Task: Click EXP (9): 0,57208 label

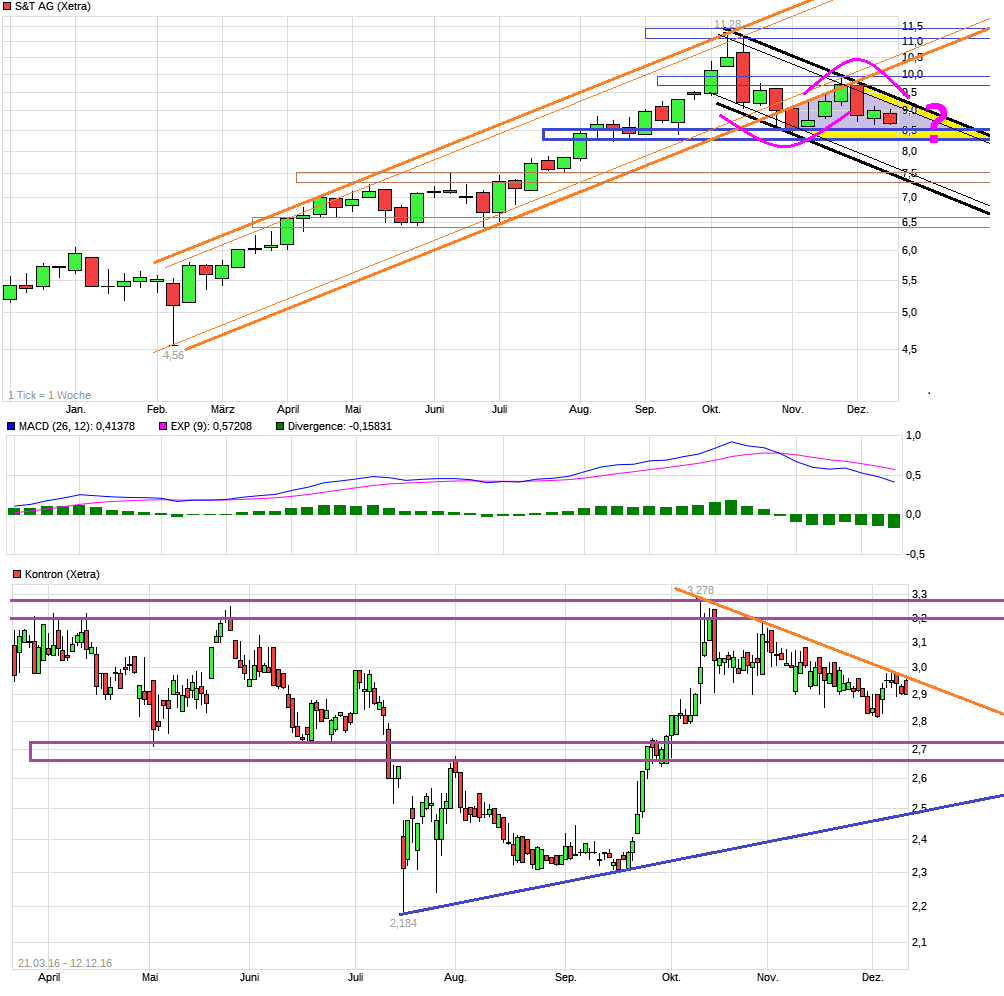Action: pos(211,426)
